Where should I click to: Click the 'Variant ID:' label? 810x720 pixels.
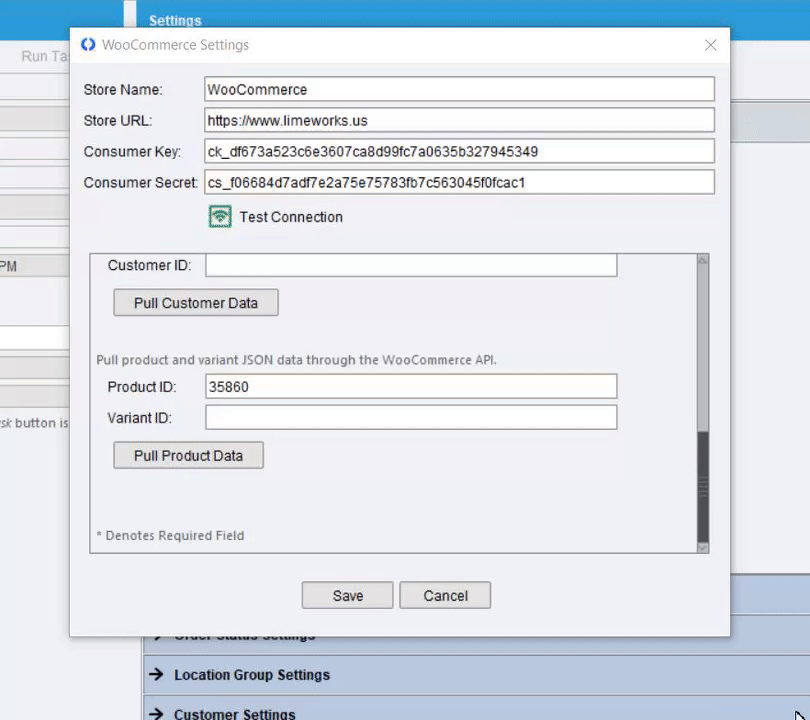139,418
